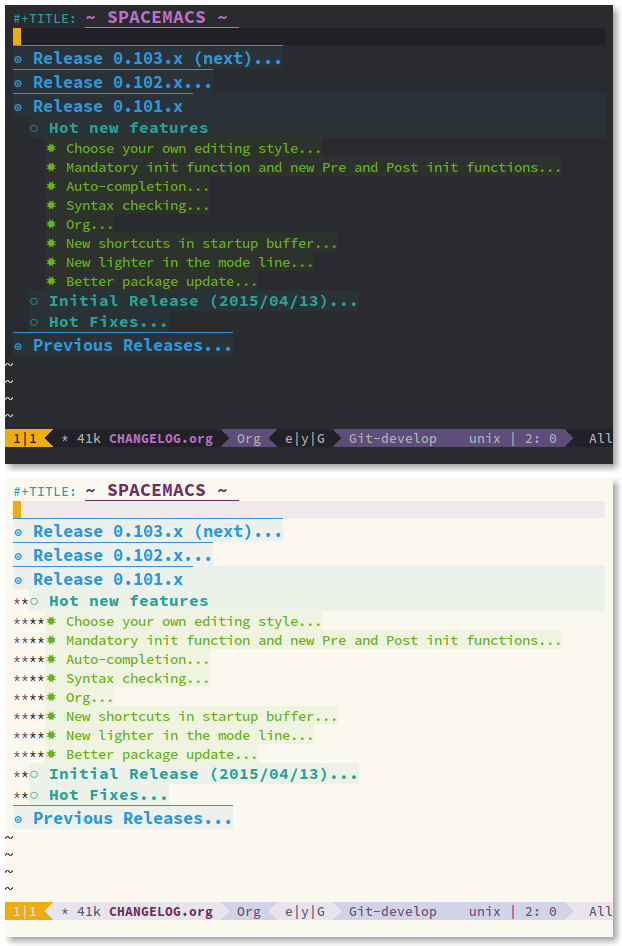Click bullet icon beside light Release 0.101.x
The height and width of the screenshot is (946, 622).
19,580
